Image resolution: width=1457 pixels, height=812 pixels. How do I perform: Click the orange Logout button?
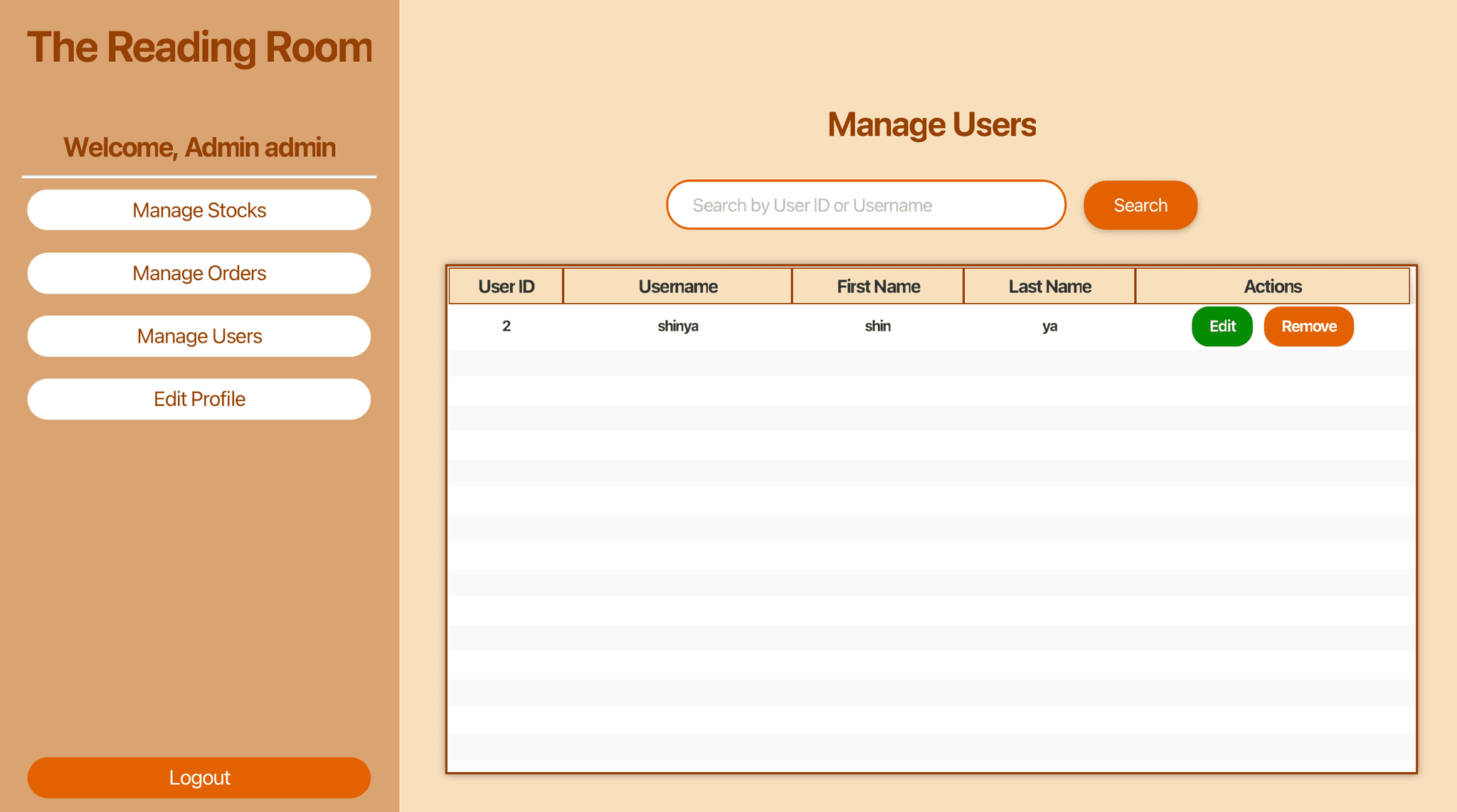(x=199, y=777)
